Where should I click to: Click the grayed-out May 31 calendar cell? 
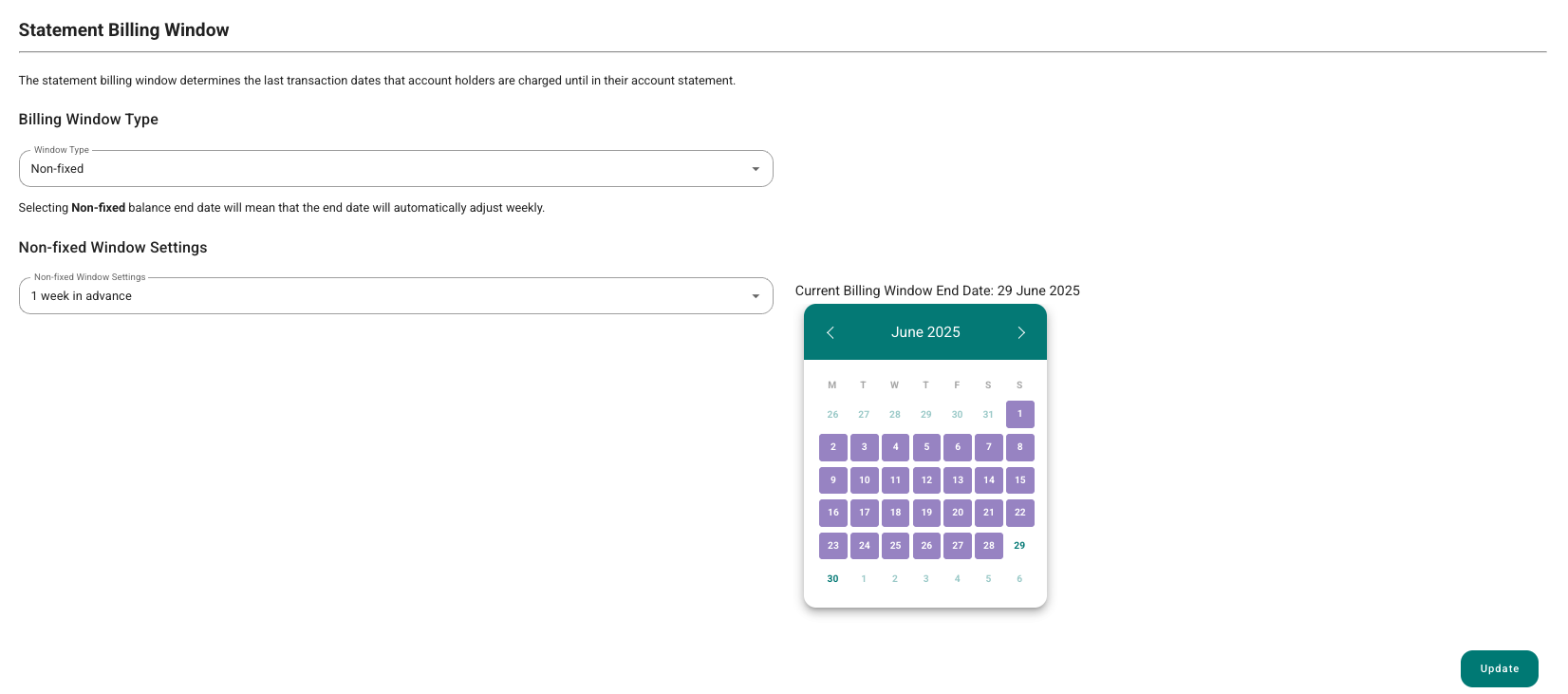click(x=988, y=414)
